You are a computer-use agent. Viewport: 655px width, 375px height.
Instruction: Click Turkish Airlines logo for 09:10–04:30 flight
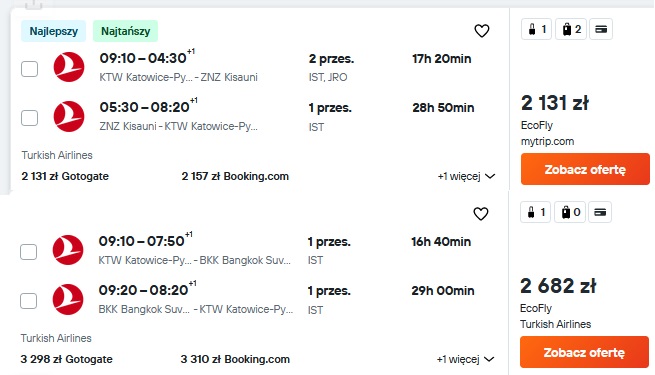point(69,67)
